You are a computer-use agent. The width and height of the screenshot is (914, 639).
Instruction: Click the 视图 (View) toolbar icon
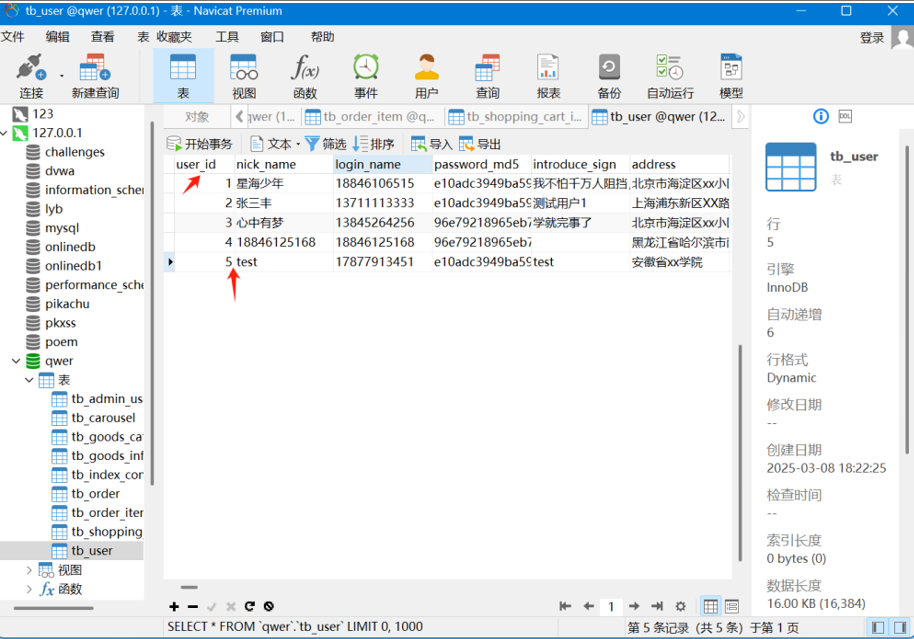coord(244,76)
